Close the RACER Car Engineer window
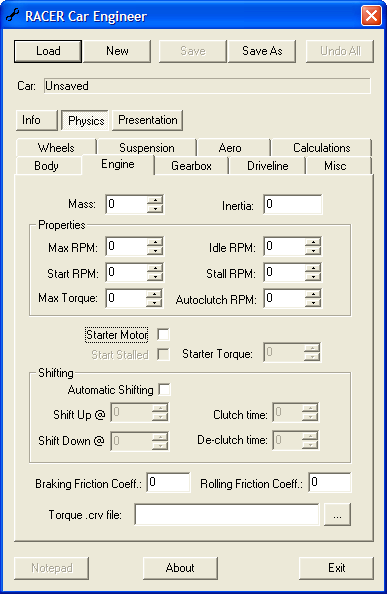Viewport: 387px width, 594px height. point(371,16)
